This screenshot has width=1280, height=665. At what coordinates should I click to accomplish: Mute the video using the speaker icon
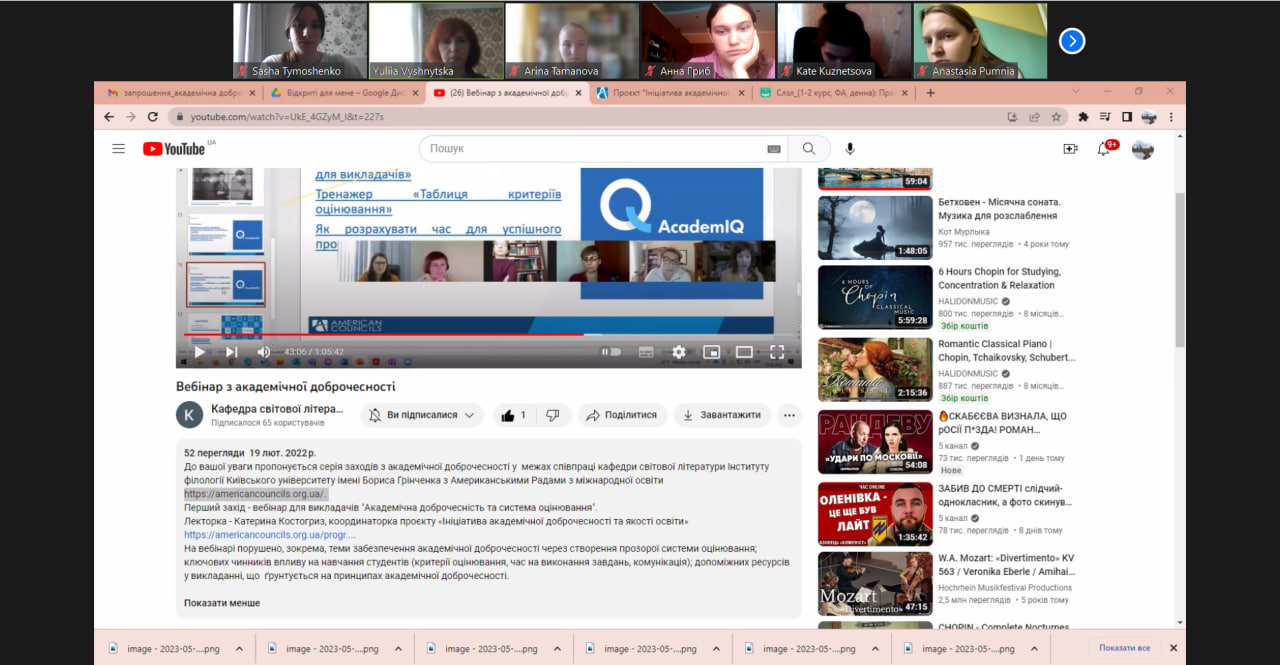coord(263,352)
